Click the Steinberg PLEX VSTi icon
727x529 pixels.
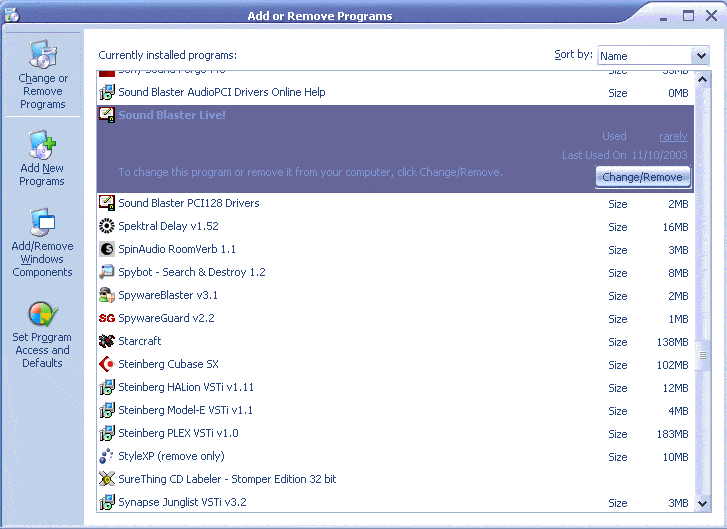107,433
